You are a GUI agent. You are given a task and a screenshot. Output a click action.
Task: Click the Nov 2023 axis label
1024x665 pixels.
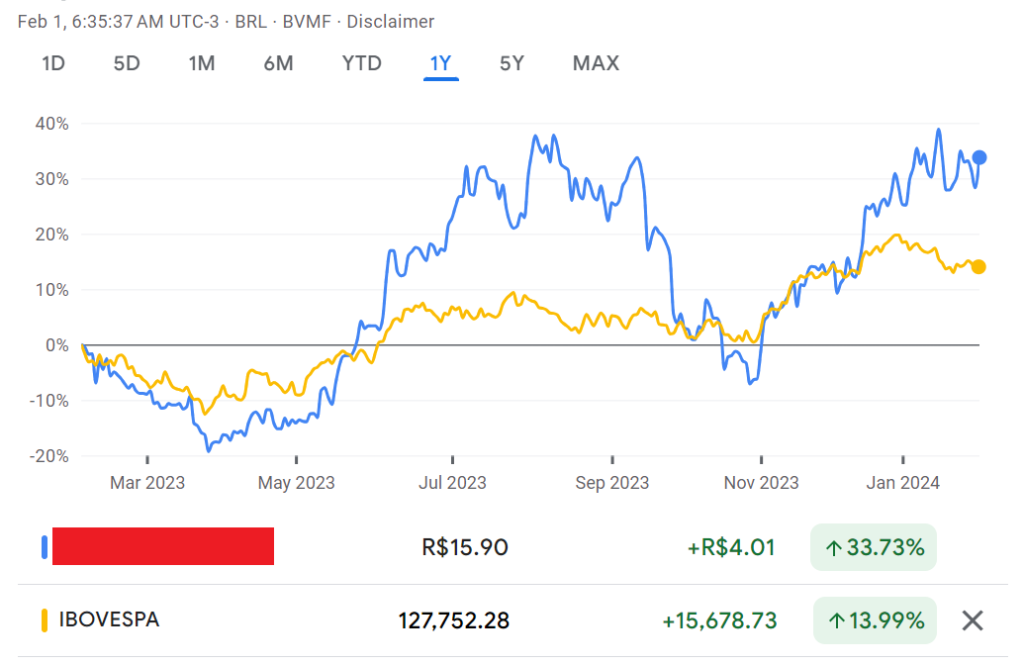761,483
